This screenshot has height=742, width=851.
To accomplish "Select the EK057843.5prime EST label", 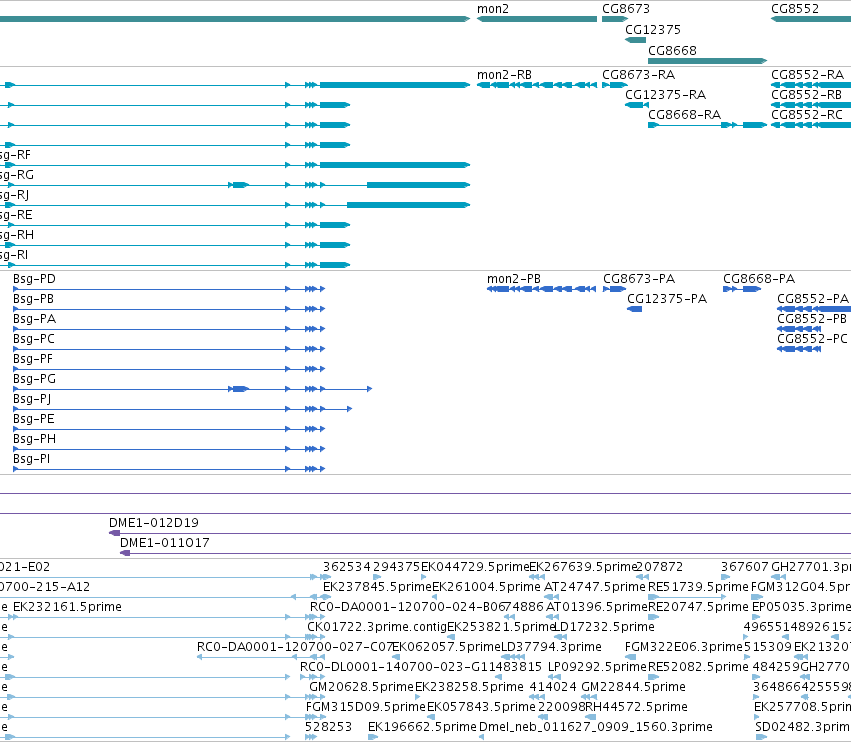I will tap(481, 707).
